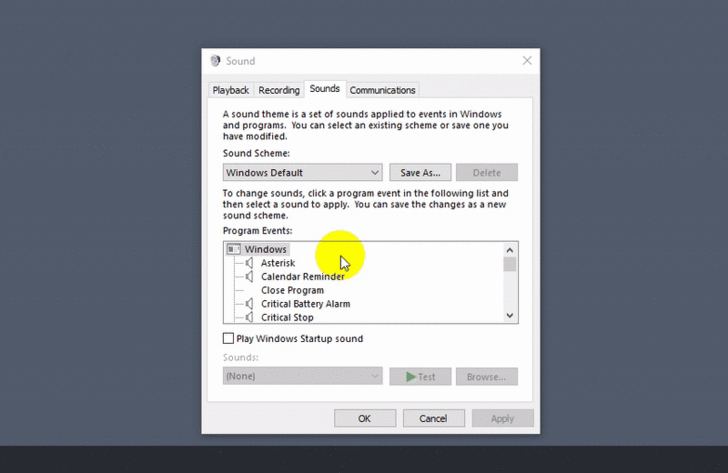Select the Calendar Reminder event
Image resolution: width=728 pixels, height=473 pixels.
(303, 277)
